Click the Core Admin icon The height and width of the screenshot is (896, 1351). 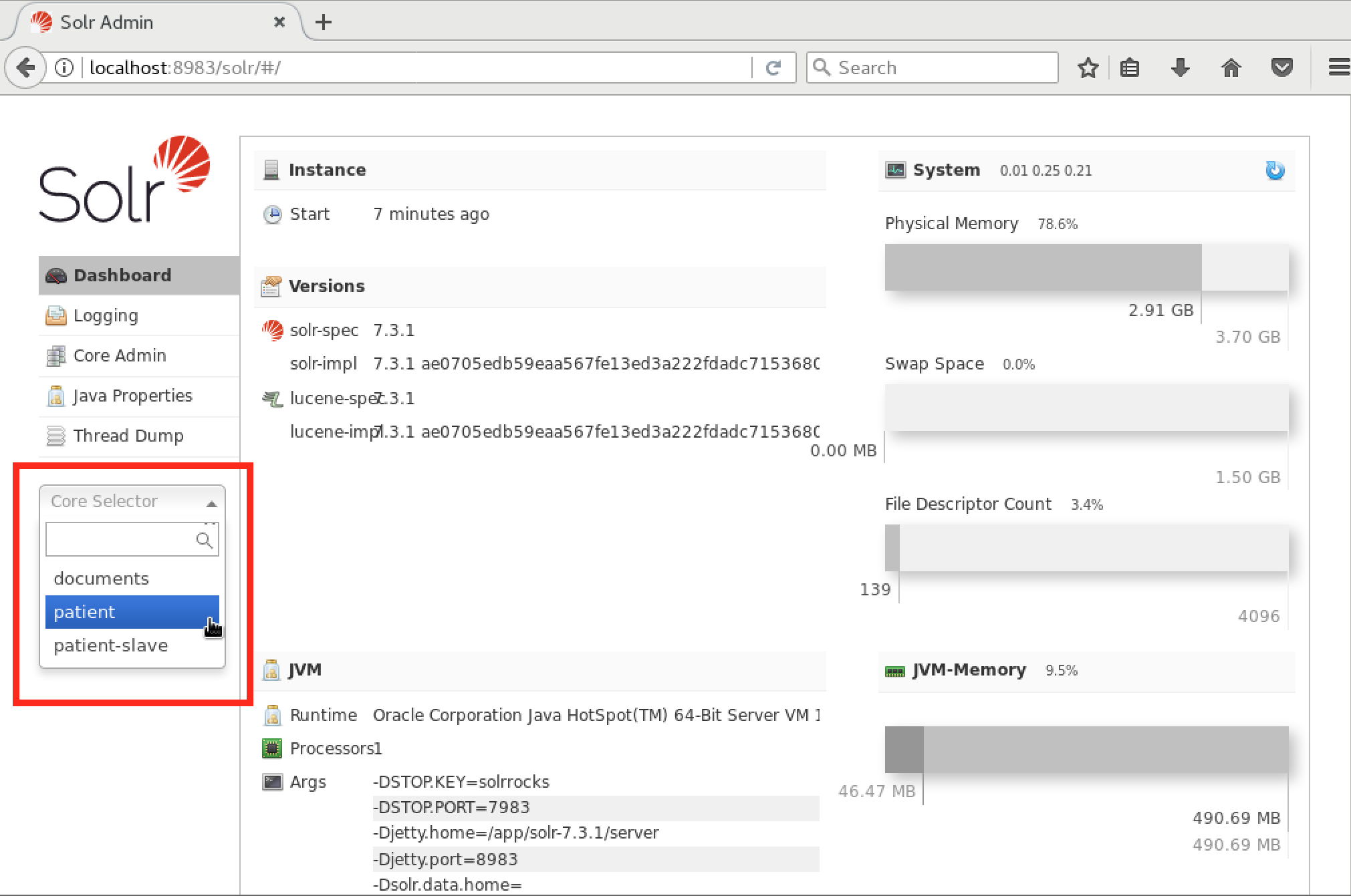(57, 355)
